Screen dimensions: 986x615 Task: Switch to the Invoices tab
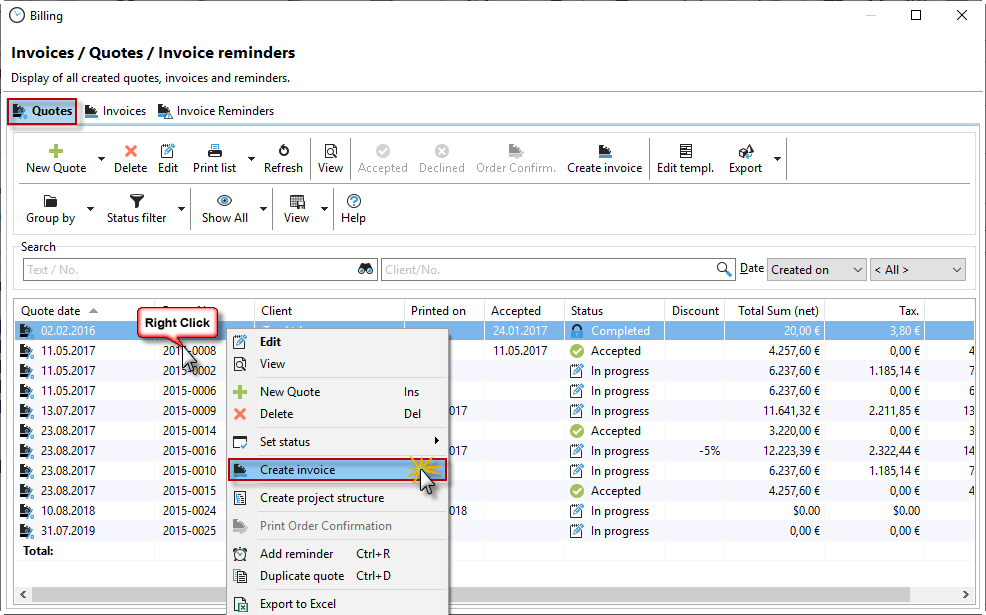click(x=116, y=111)
